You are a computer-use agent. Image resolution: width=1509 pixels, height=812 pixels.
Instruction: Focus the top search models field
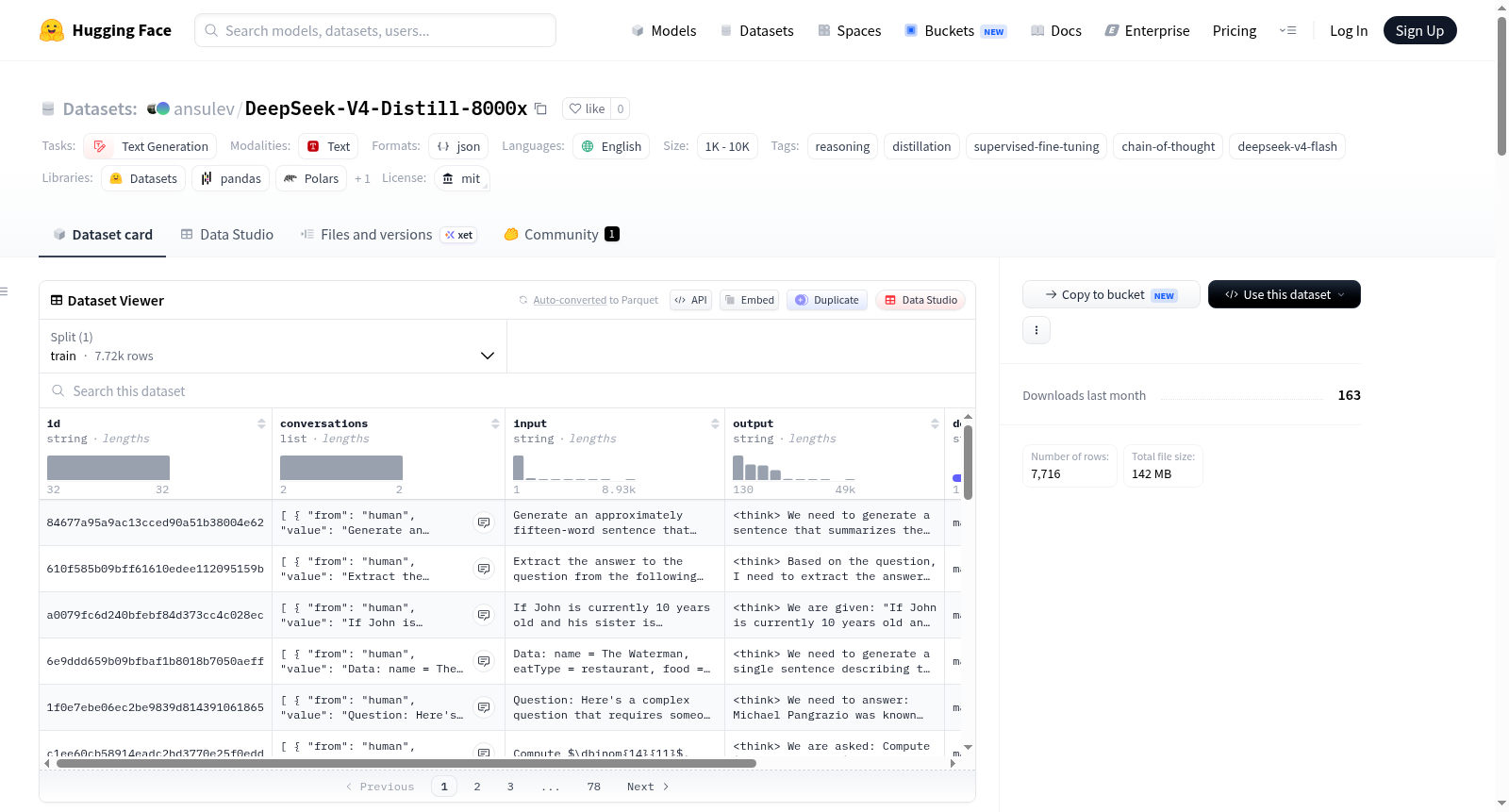[375, 30]
